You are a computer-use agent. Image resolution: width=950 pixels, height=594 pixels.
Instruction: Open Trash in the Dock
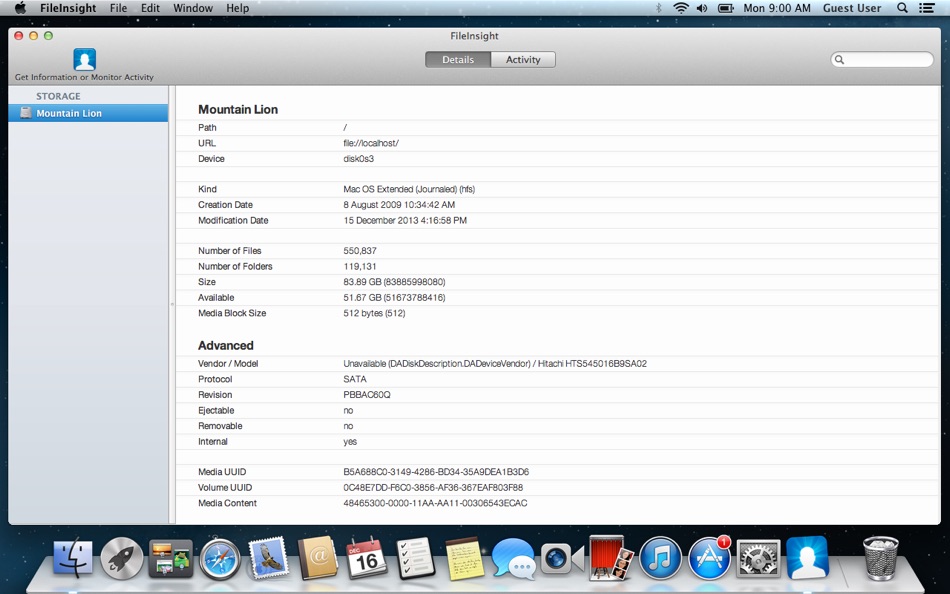click(x=880, y=558)
